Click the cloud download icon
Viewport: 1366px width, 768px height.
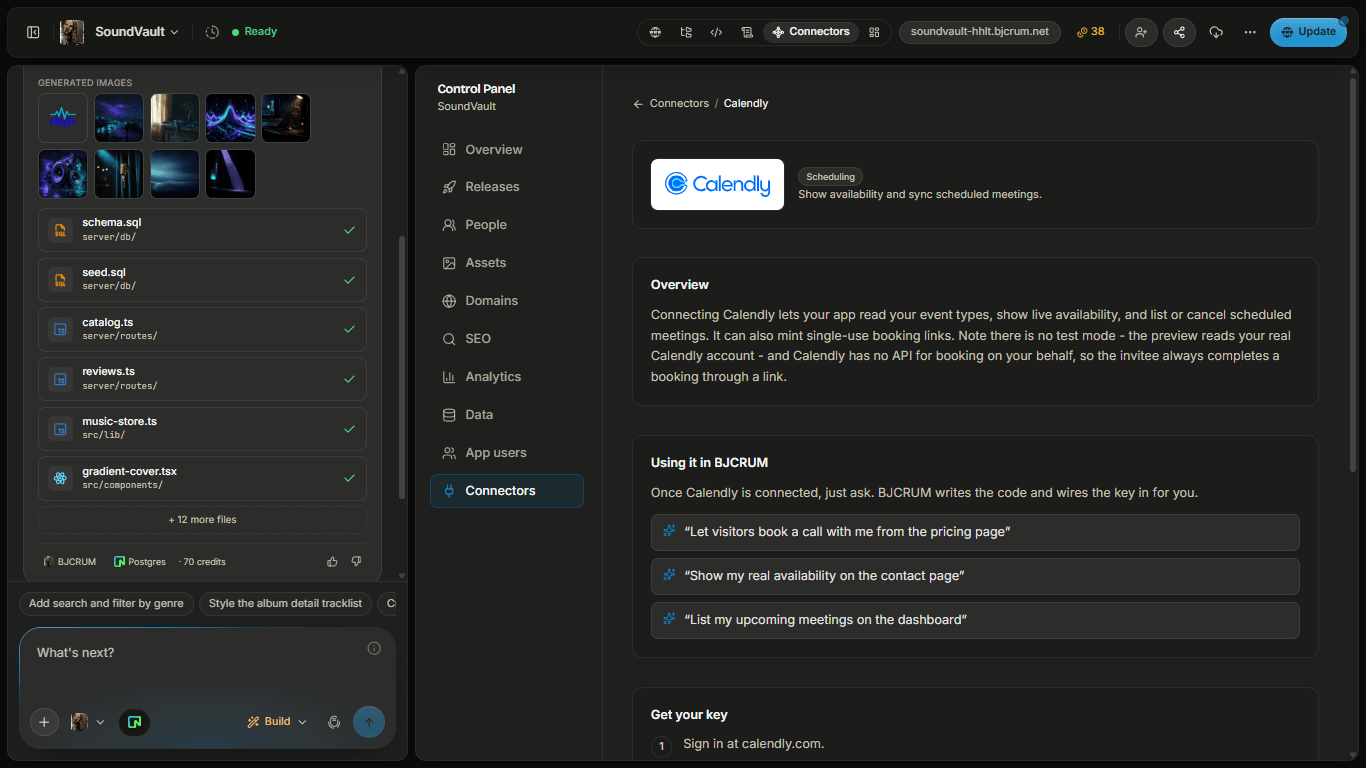[1216, 32]
